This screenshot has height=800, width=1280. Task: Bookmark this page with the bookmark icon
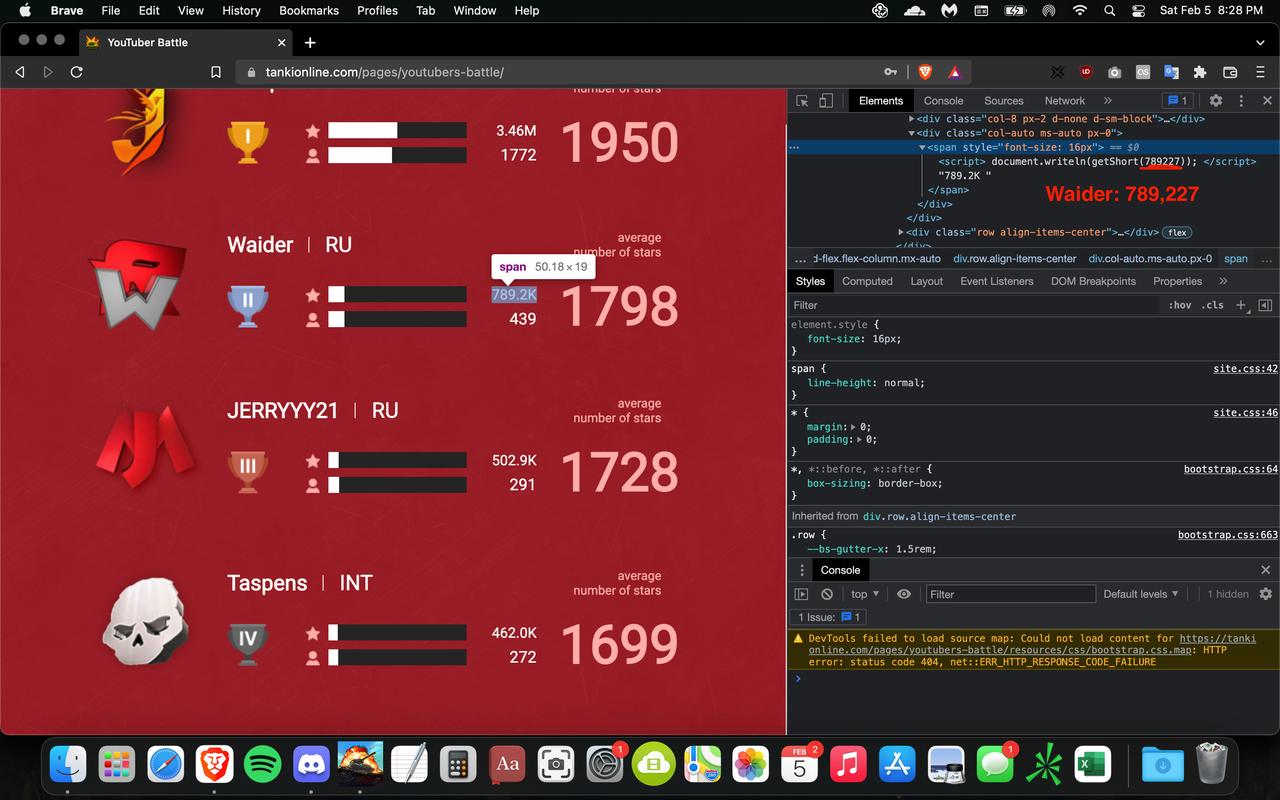point(216,72)
